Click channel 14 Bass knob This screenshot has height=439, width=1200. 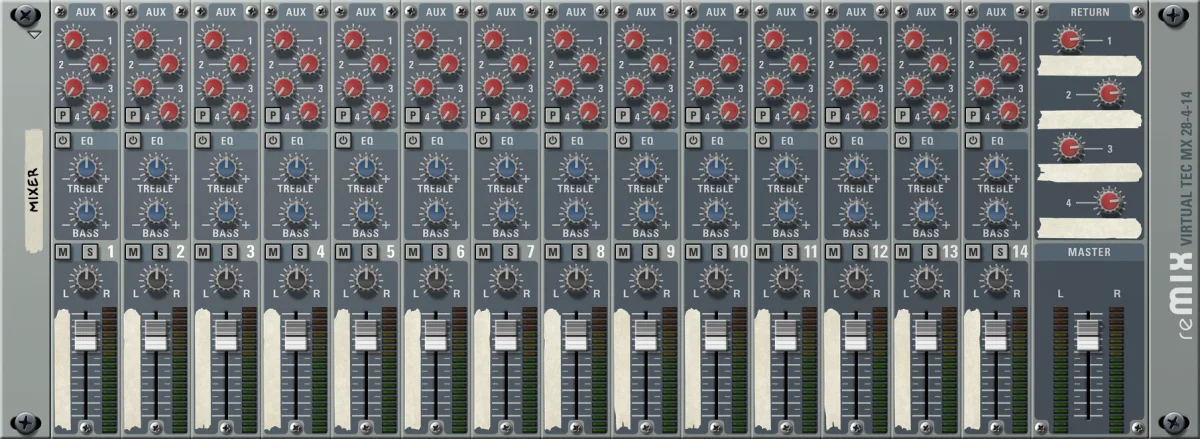pos(995,211)
